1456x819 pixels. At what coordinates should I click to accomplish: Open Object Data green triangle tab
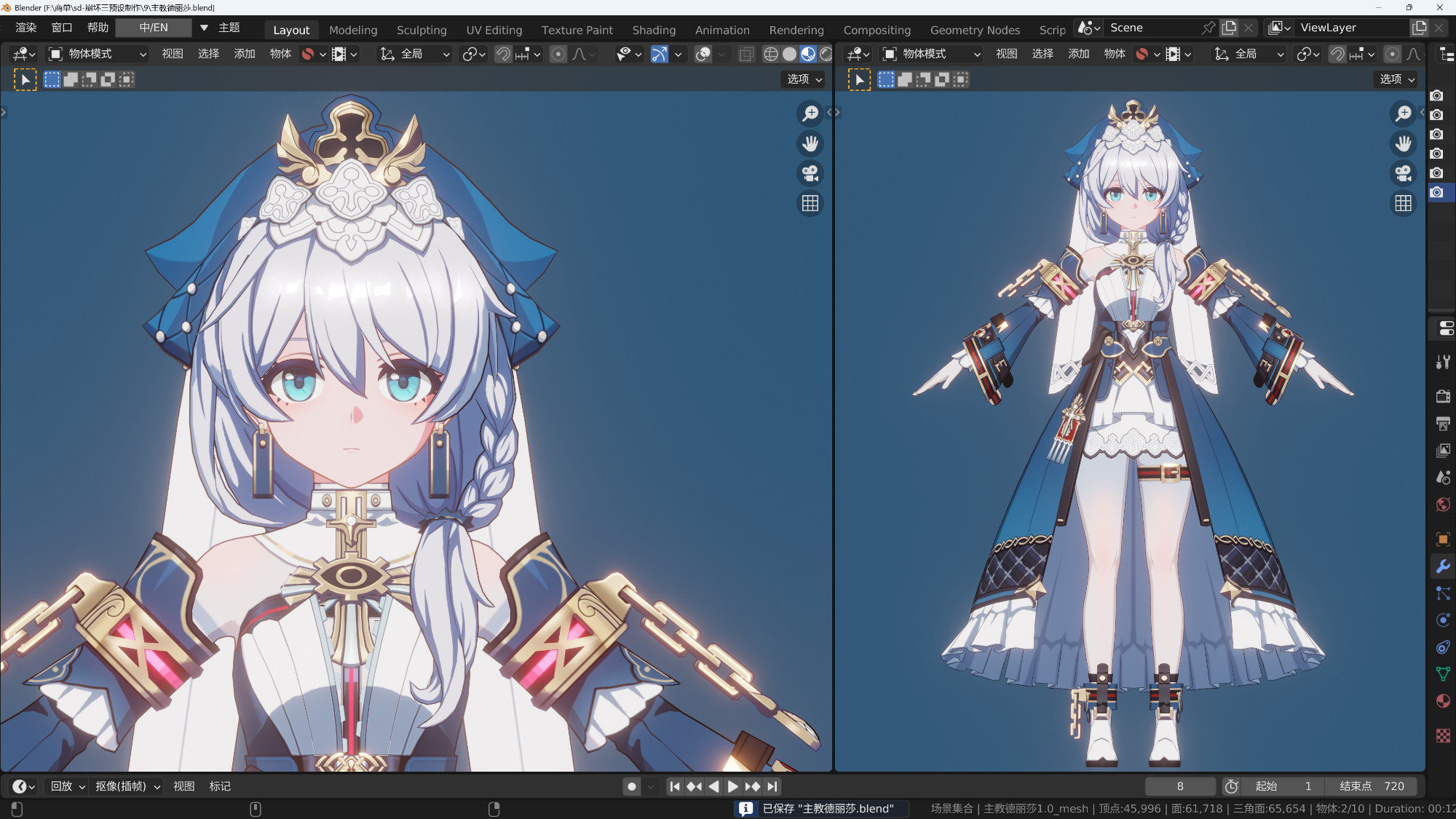coord(1443,674)
